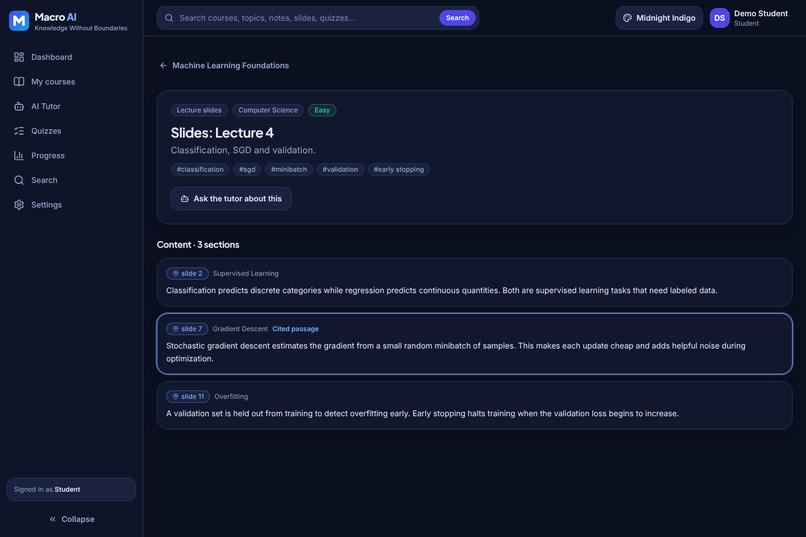Image resolution: width=806 pixels, height=537 pixels.
Task: Select the #validation hashtag
Action: 340,170
